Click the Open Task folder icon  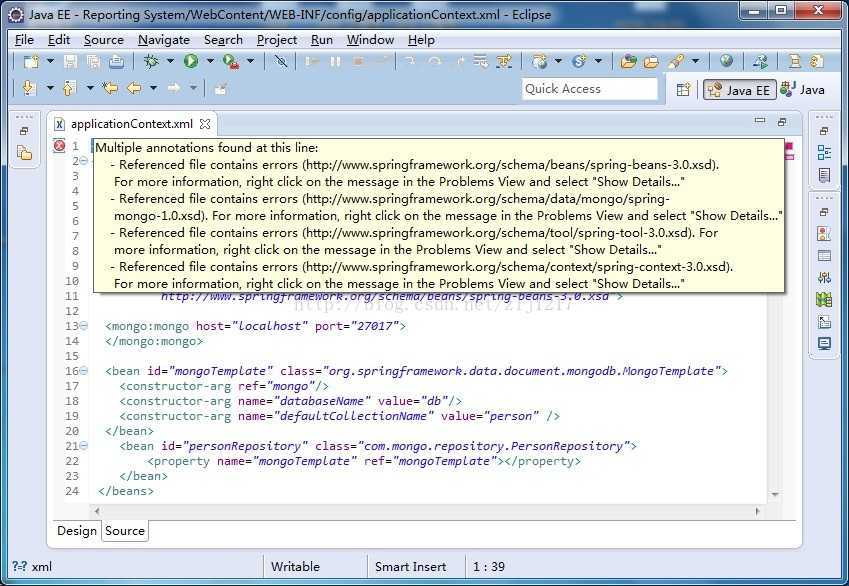click(651, 61)
